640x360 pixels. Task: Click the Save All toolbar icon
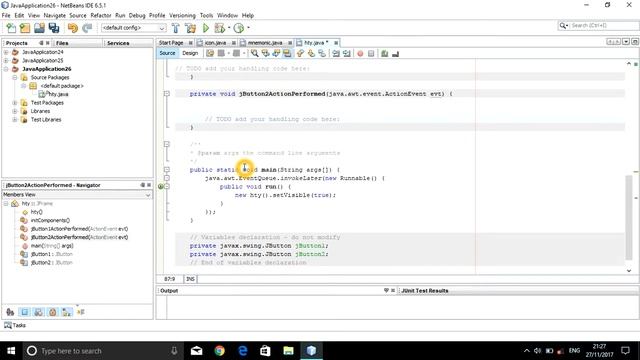pos(54,28)
